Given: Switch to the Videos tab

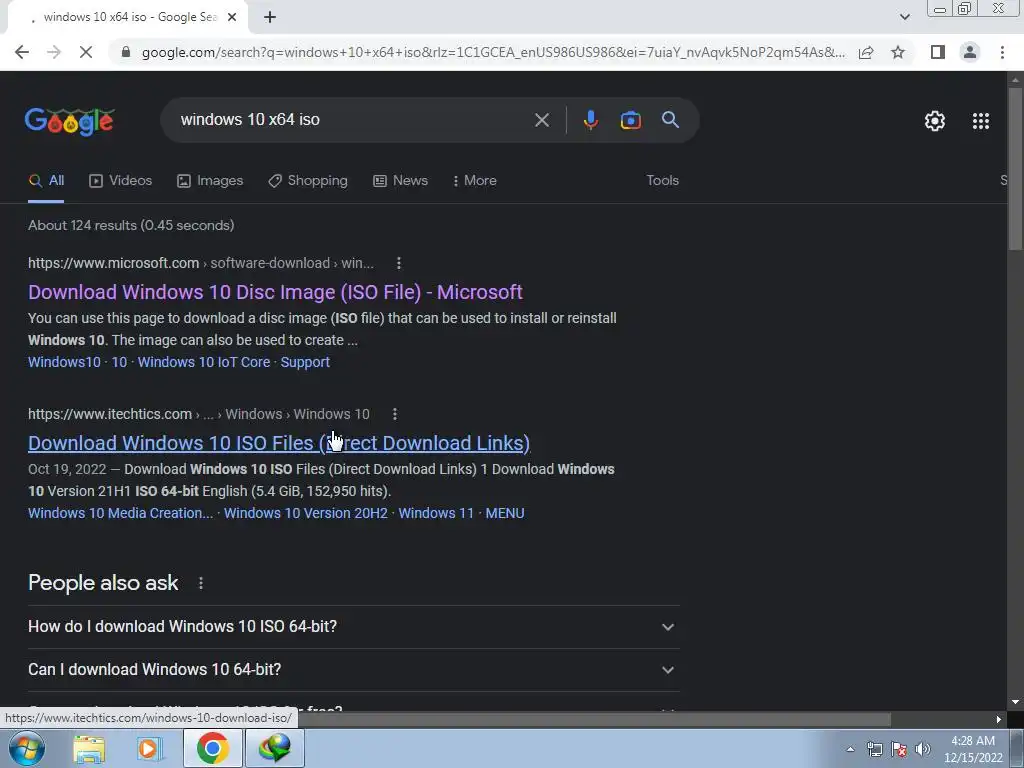Looking at the screenshot, I should click(121, 181).
